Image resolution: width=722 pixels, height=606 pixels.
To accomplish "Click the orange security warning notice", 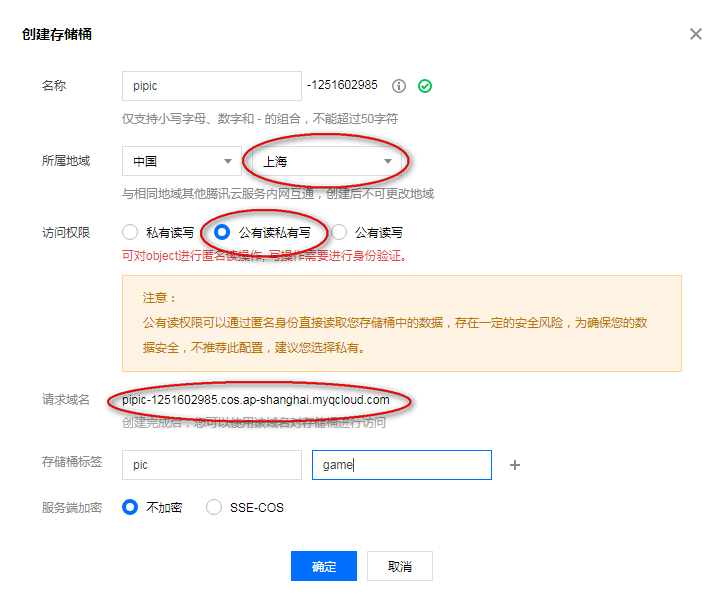I will [x=401, y=324].
